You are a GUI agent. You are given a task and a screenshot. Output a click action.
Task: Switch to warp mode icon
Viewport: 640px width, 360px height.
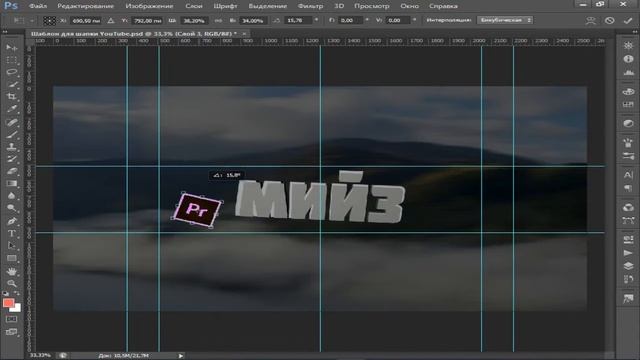pos(590,20)
